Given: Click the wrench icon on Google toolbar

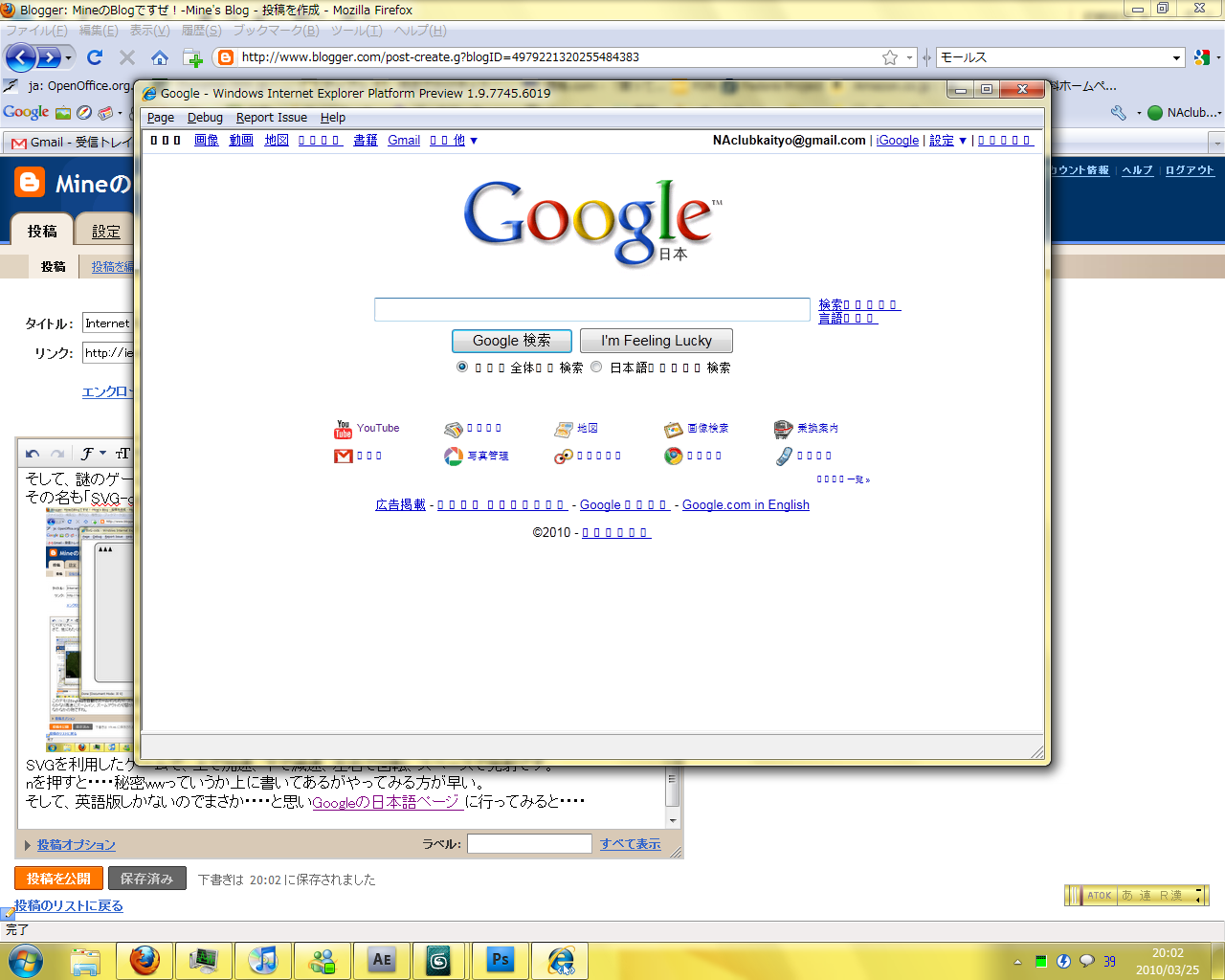Looking at the screenshot, I should coord(1119,113).
